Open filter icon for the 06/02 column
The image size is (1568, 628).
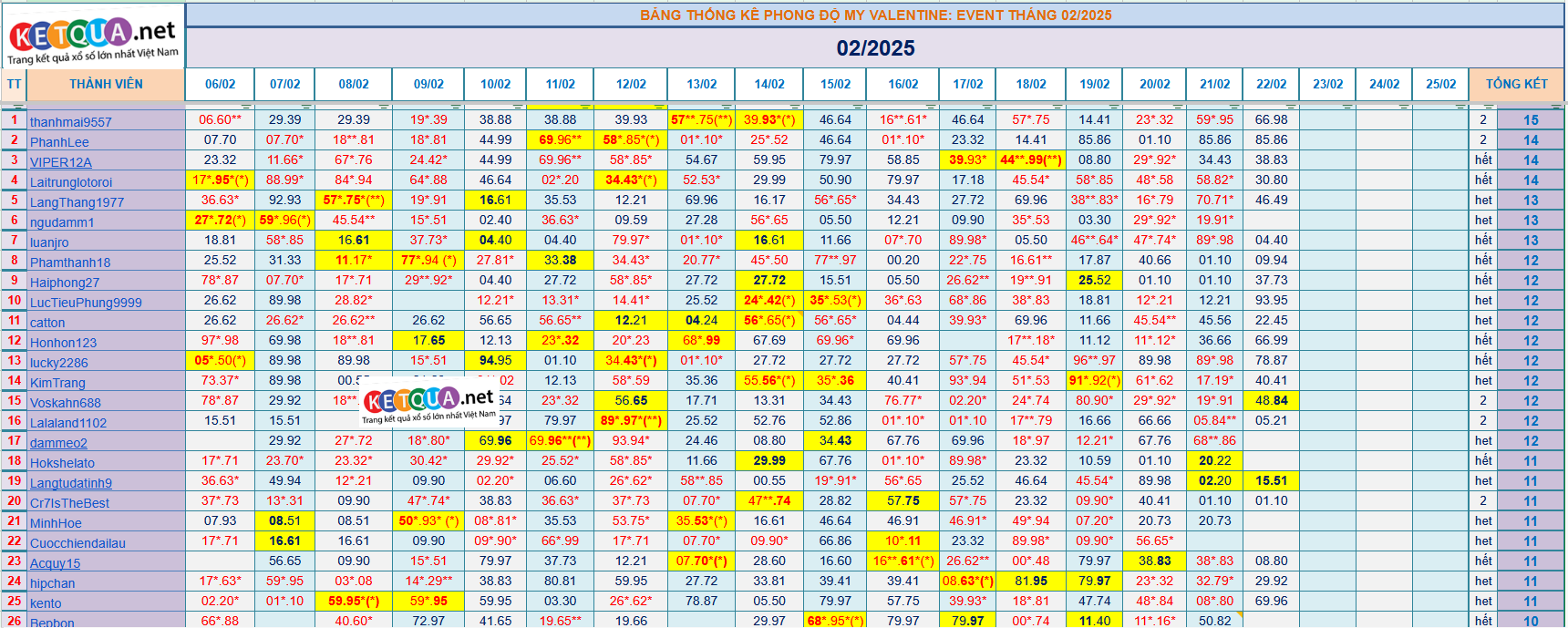[246, 107]
